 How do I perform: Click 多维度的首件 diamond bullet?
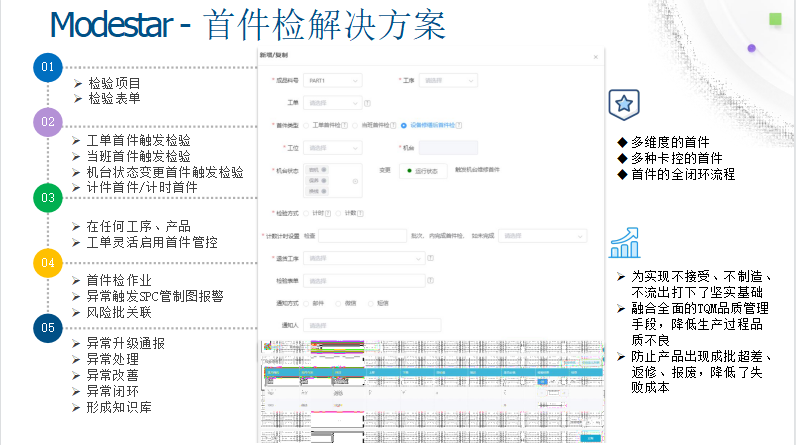pyautogui.click(x=670, y=142)
